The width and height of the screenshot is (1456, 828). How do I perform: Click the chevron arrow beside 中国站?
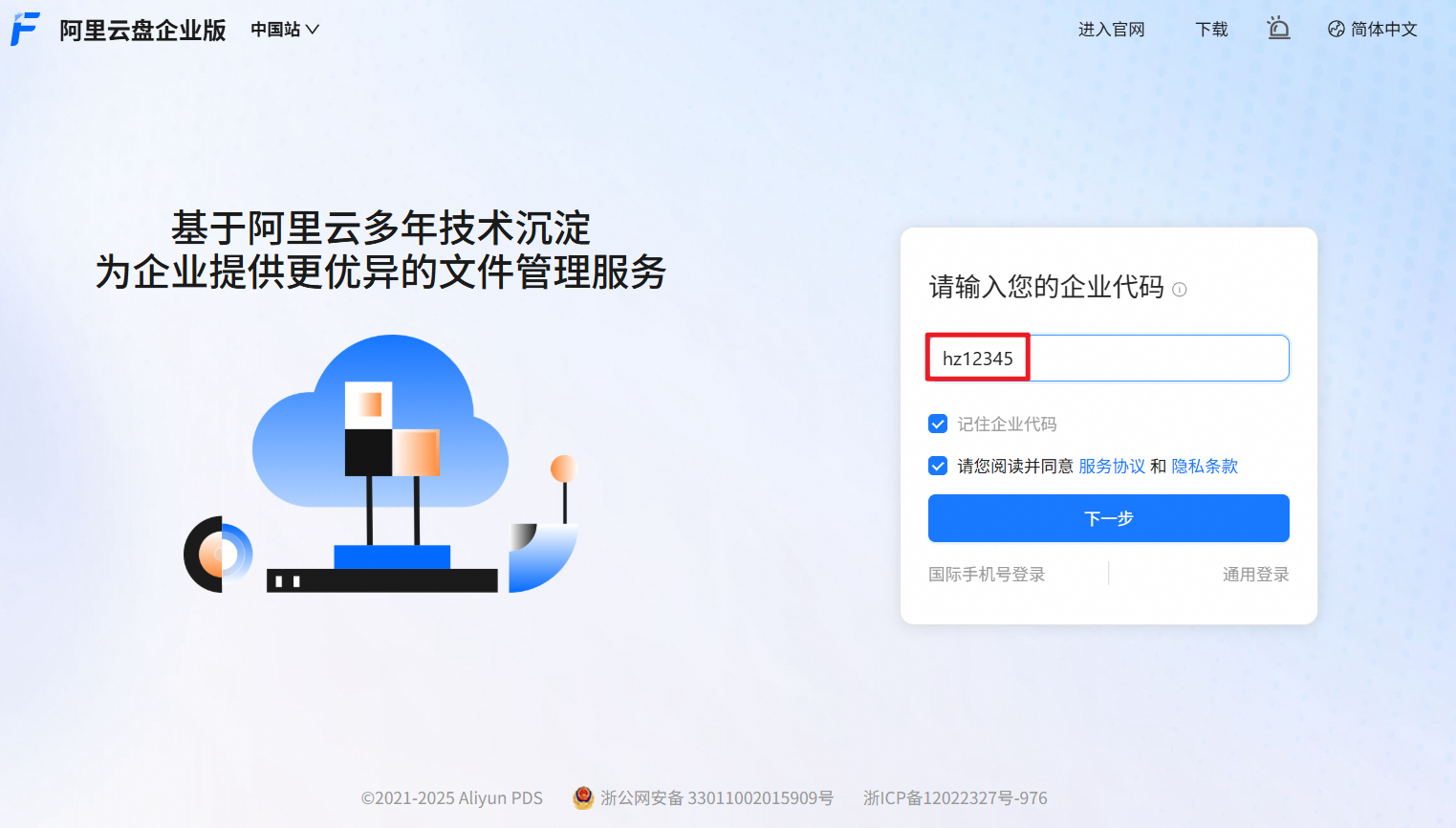pyautogui.click(x=312, y=30)
